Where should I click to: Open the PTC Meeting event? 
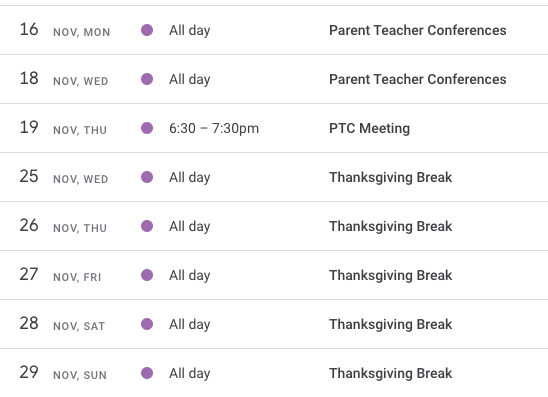point(369,128)
